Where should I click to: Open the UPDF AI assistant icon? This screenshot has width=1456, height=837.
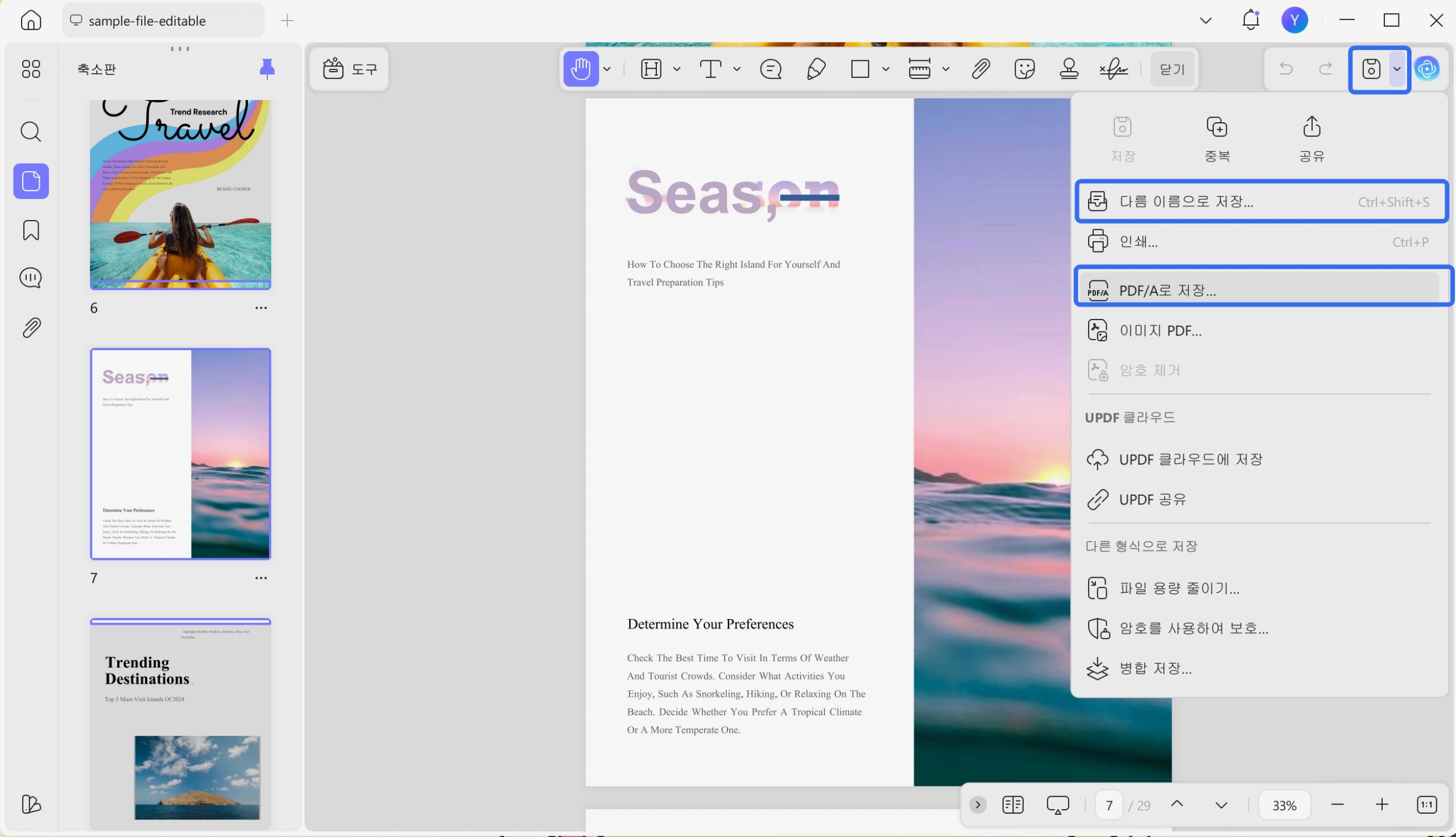(x=1426, y=69)
